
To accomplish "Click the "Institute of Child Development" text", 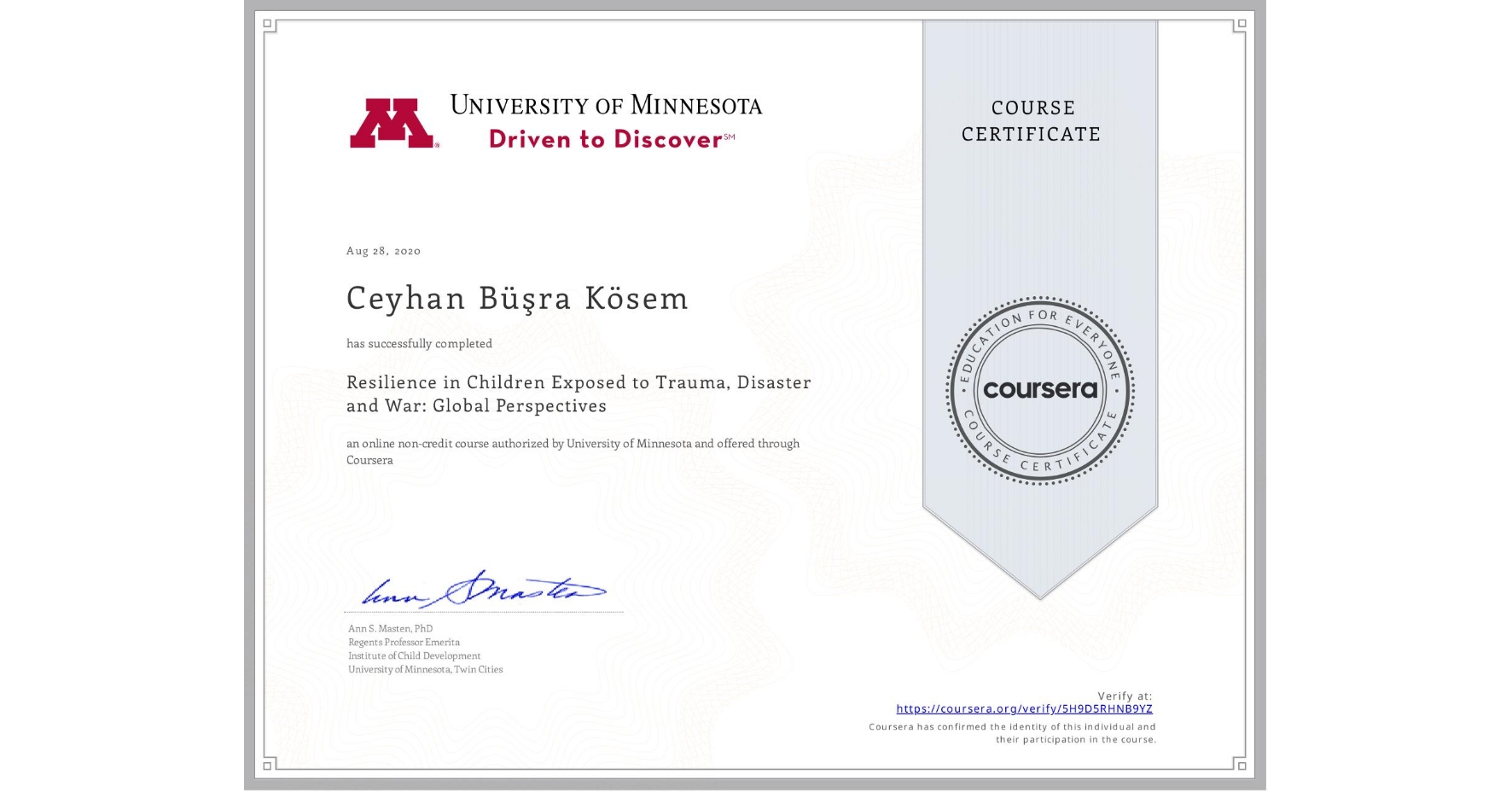I will [412, 655].
